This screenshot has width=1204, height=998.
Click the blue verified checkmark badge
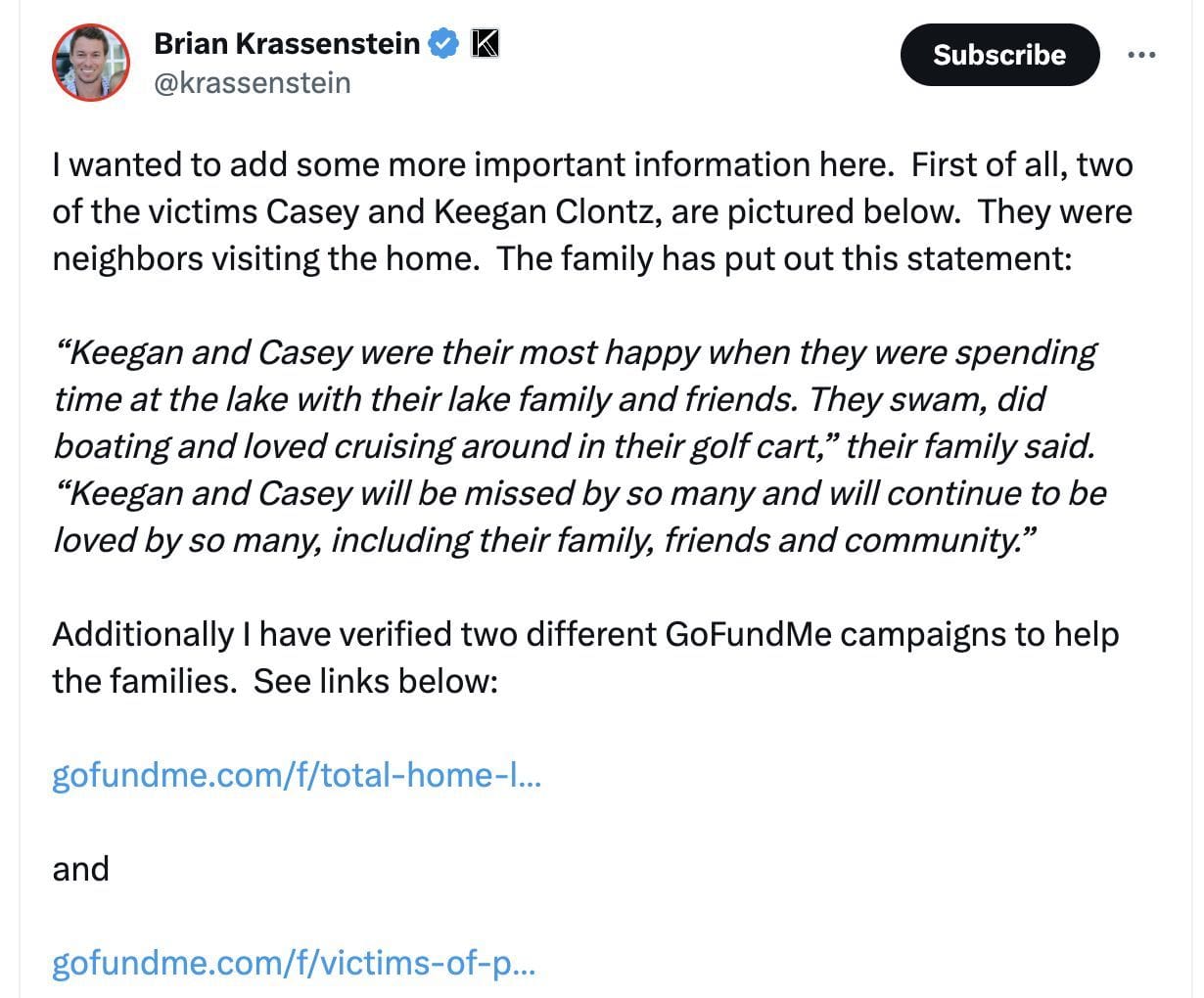[x=443, y=42]
